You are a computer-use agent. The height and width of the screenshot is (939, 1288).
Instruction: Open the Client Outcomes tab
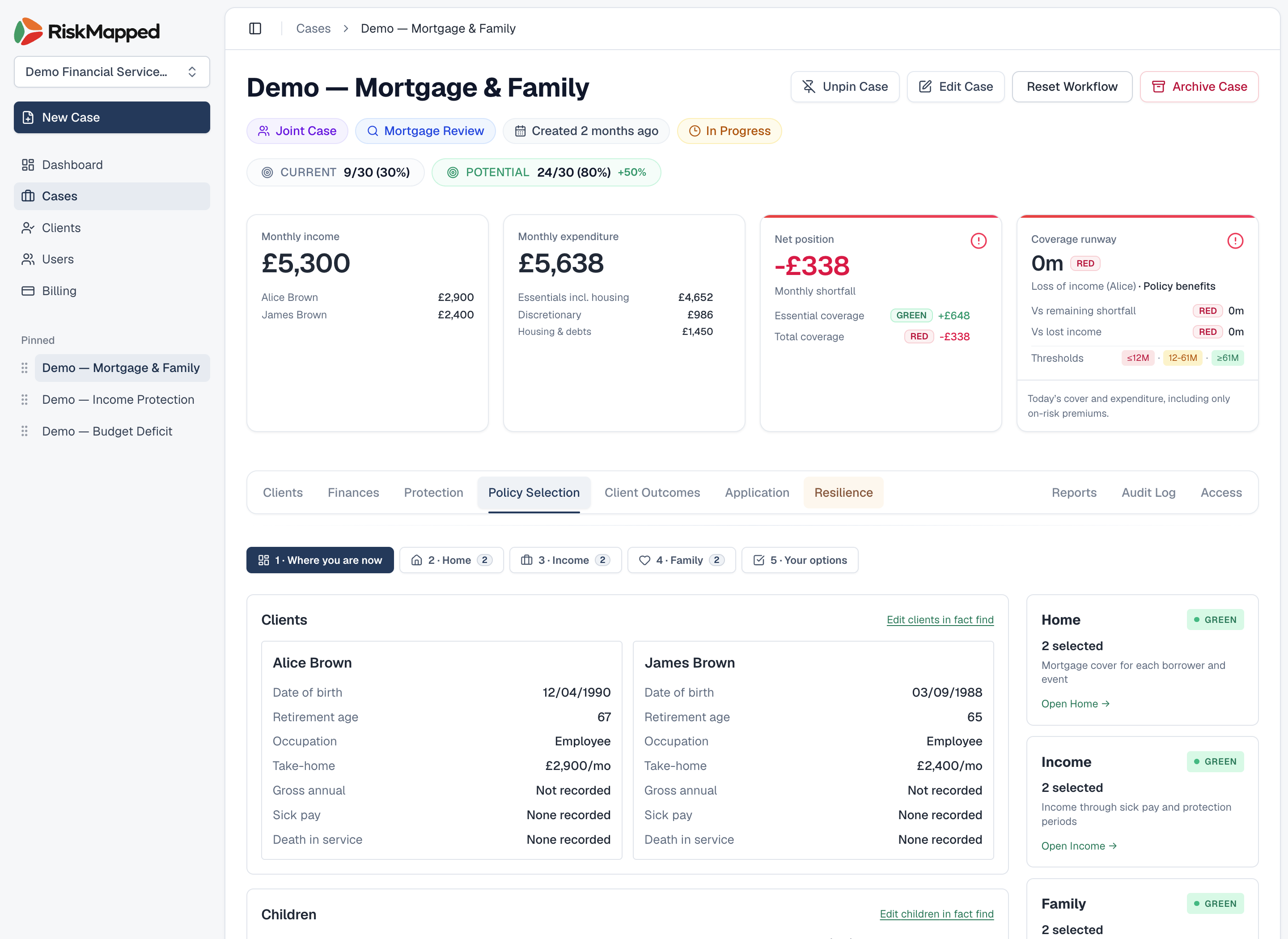pyautogui.click(x=652, y=493)
